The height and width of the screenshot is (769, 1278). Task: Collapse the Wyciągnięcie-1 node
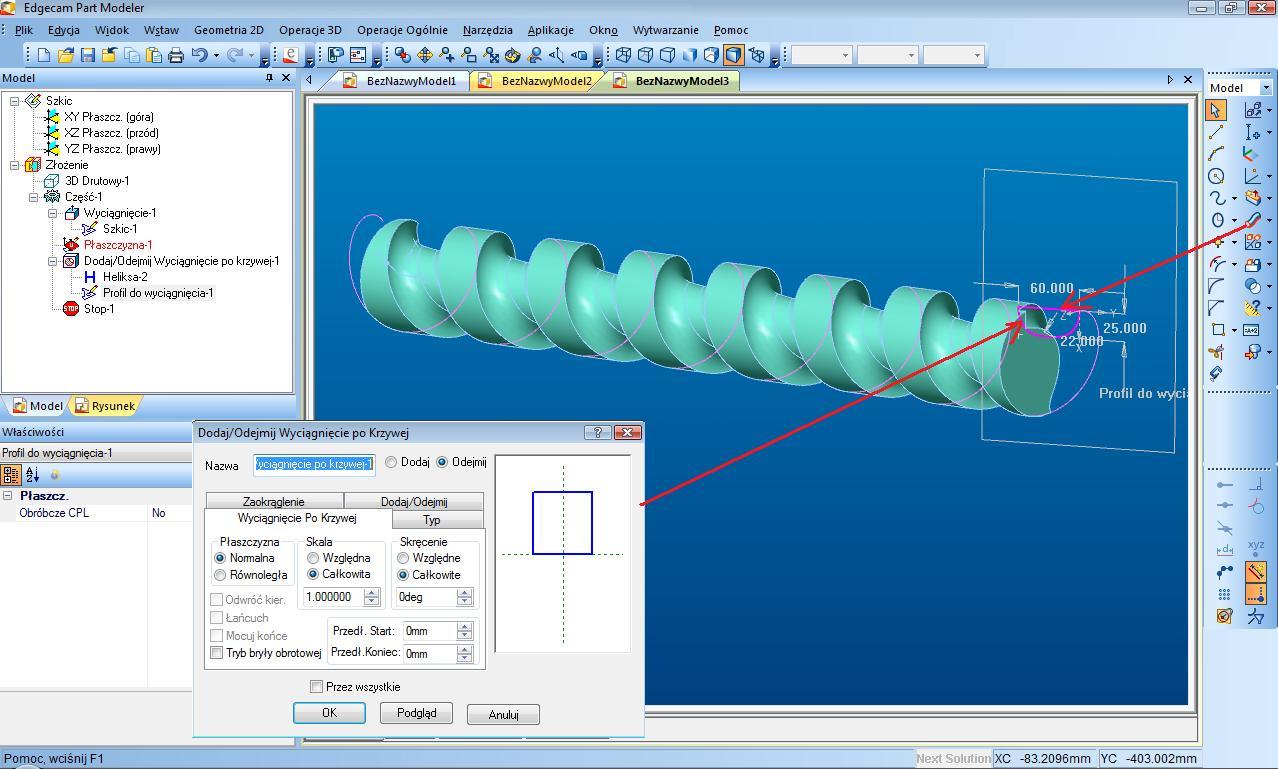(x=53, y=213)
